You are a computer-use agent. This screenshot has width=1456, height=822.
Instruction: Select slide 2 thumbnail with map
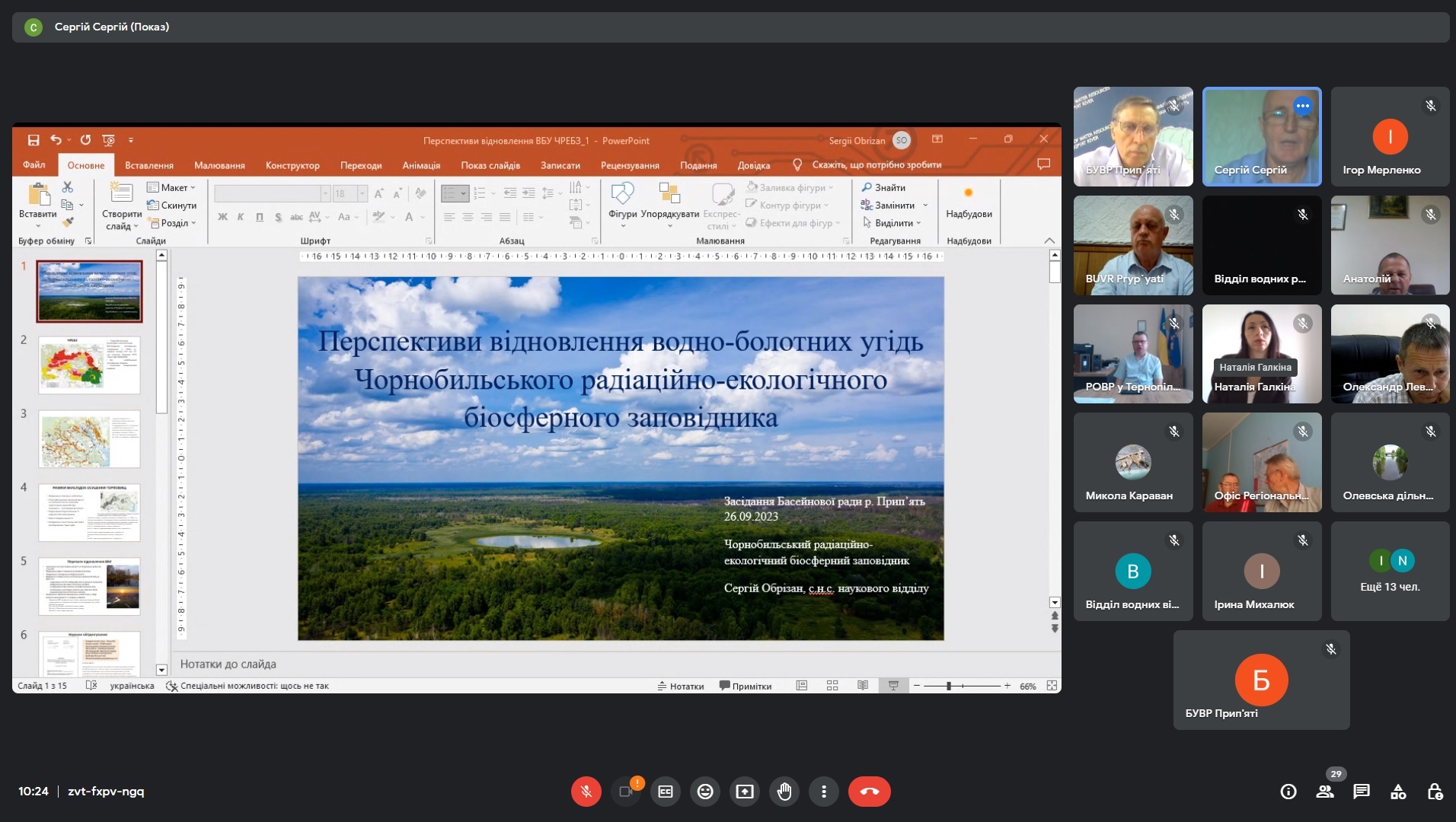click(89, 365)
